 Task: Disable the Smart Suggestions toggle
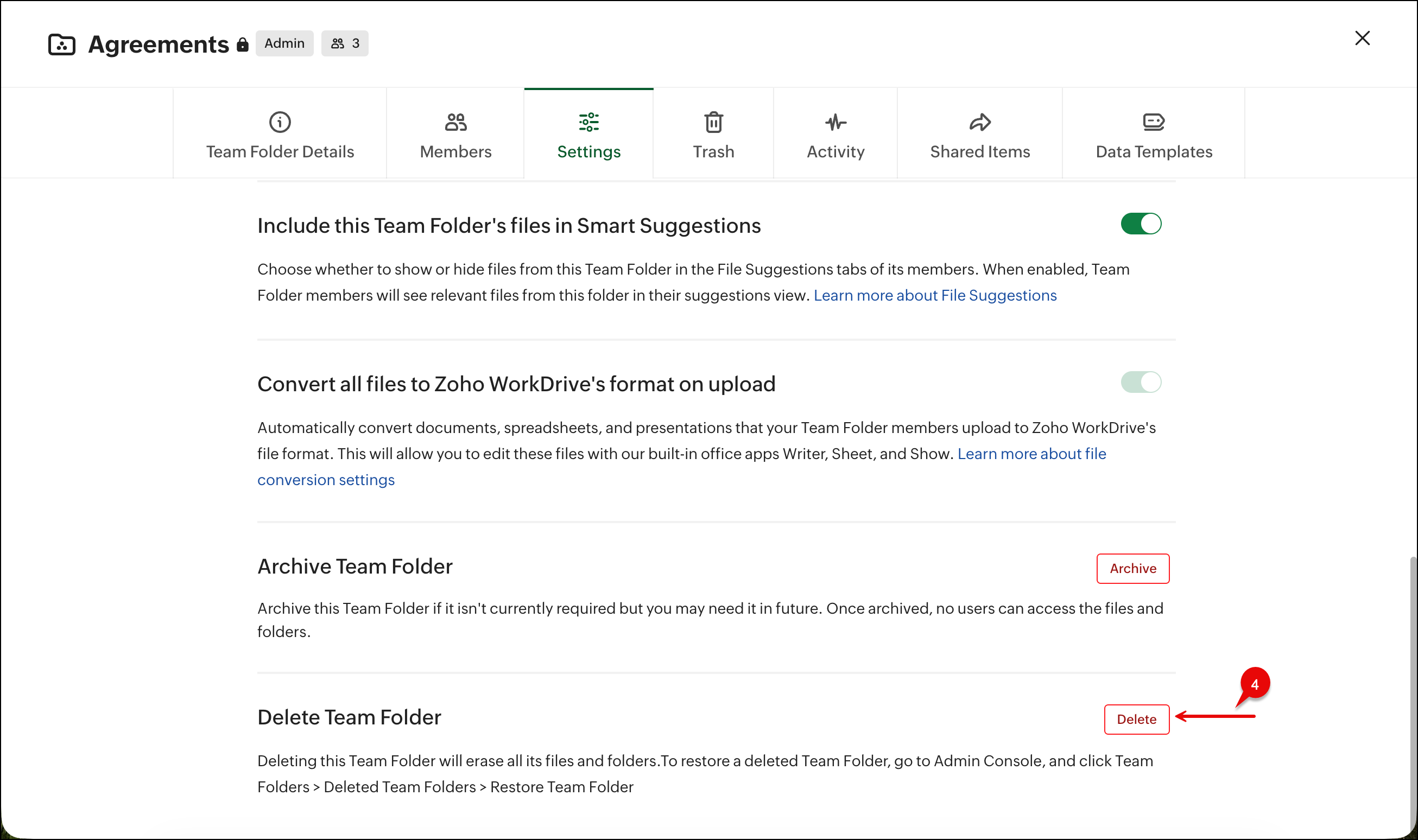coord(1141,224)
